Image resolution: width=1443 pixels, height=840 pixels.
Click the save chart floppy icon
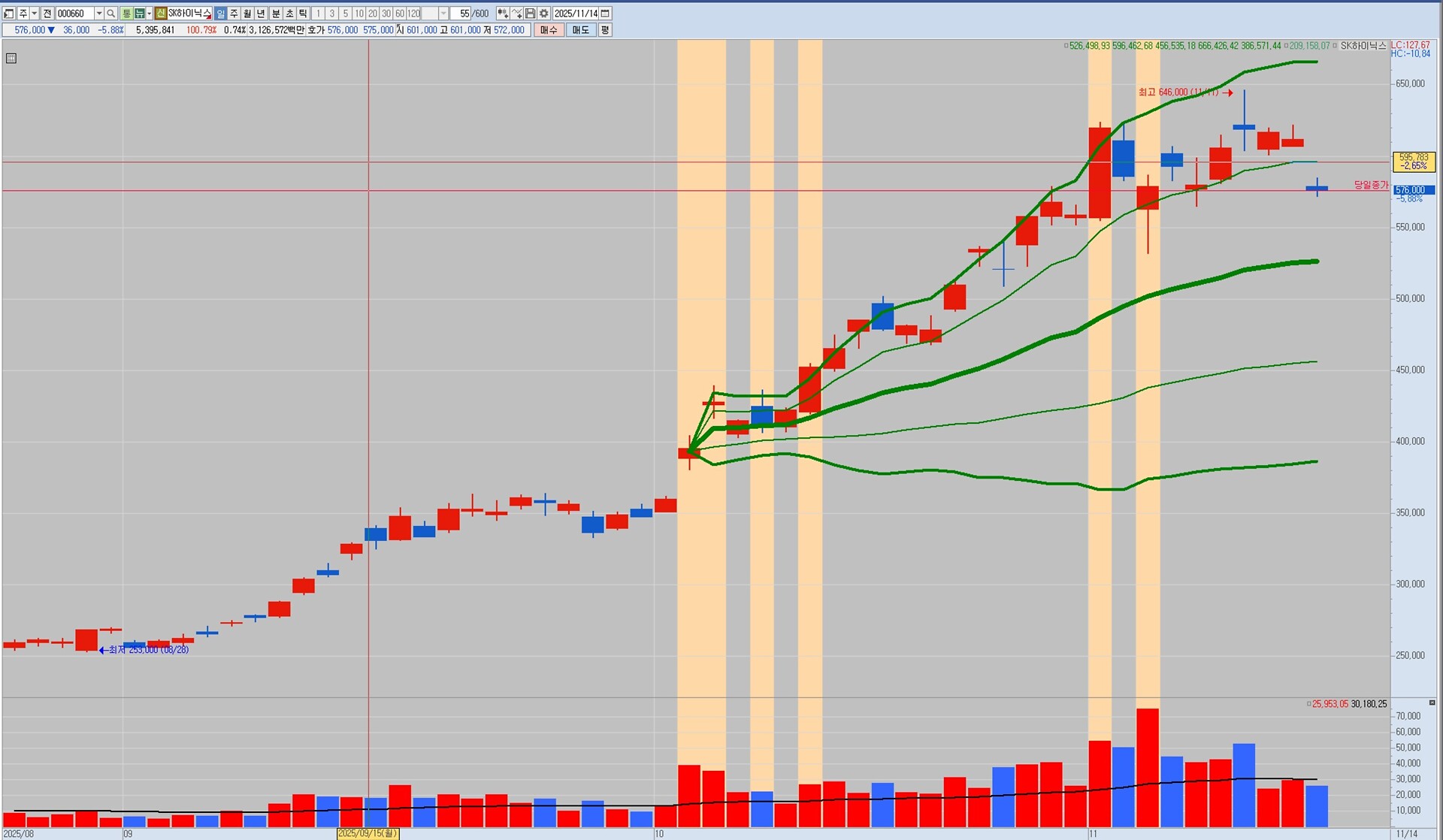(x=530, y=14)
